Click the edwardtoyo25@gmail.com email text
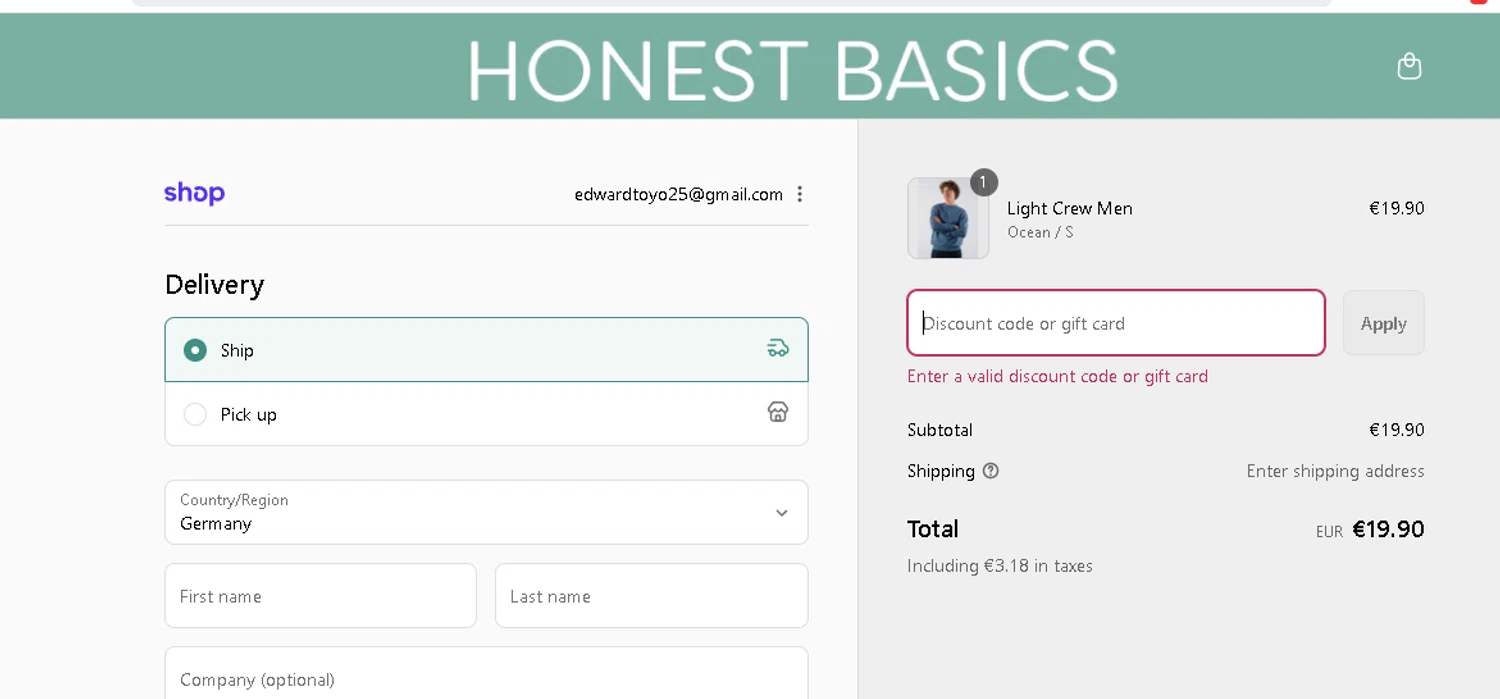Image resolution: width=1500 pixels, height=699 pixels. [x=678, y=194]
